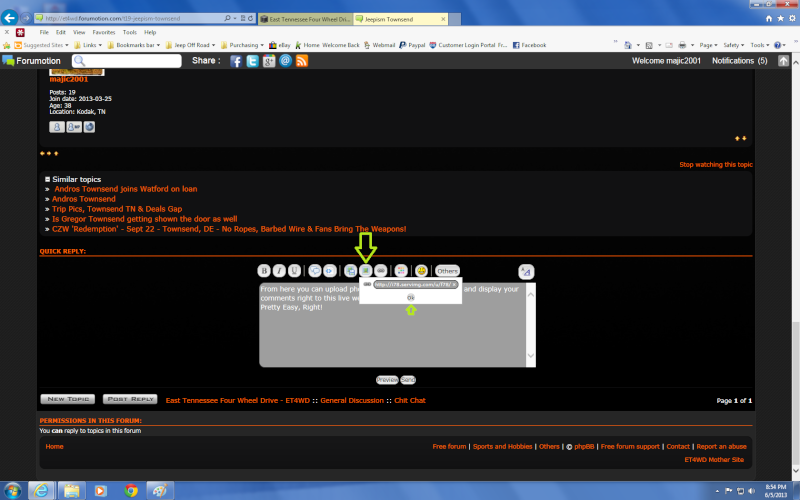Insert a quote with the speech bubble icon
The width and height of the screenshot is (800, 500).
(315, 271)
